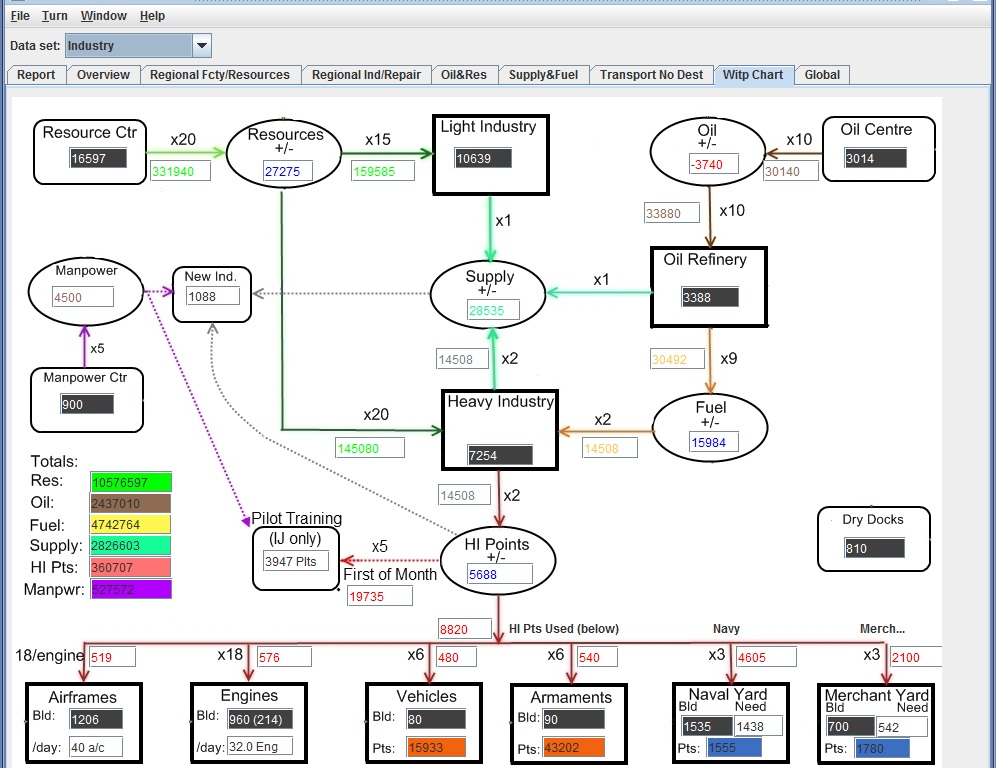Go to Transport No Dest tab
Image resolution: width=996 pixels, height=768 pixels.
click(652, 75)
